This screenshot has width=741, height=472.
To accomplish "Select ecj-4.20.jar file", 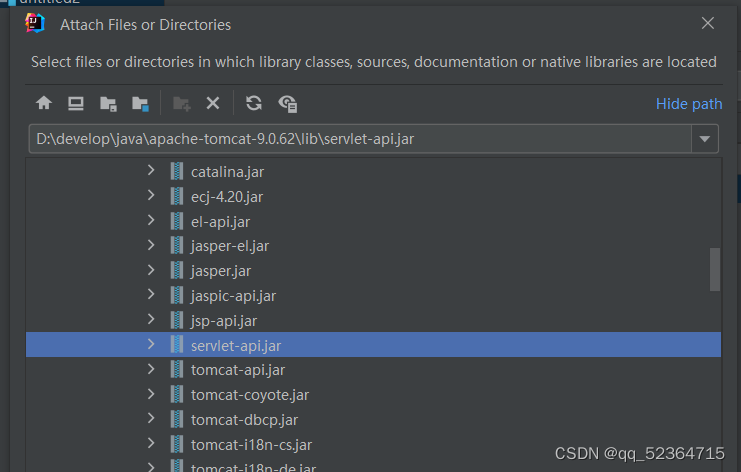I will (227, 197).
